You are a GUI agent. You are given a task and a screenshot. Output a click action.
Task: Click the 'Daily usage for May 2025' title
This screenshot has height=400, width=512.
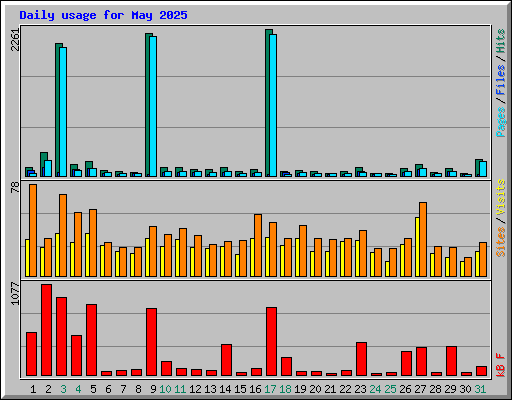click(x=103, y=15)
